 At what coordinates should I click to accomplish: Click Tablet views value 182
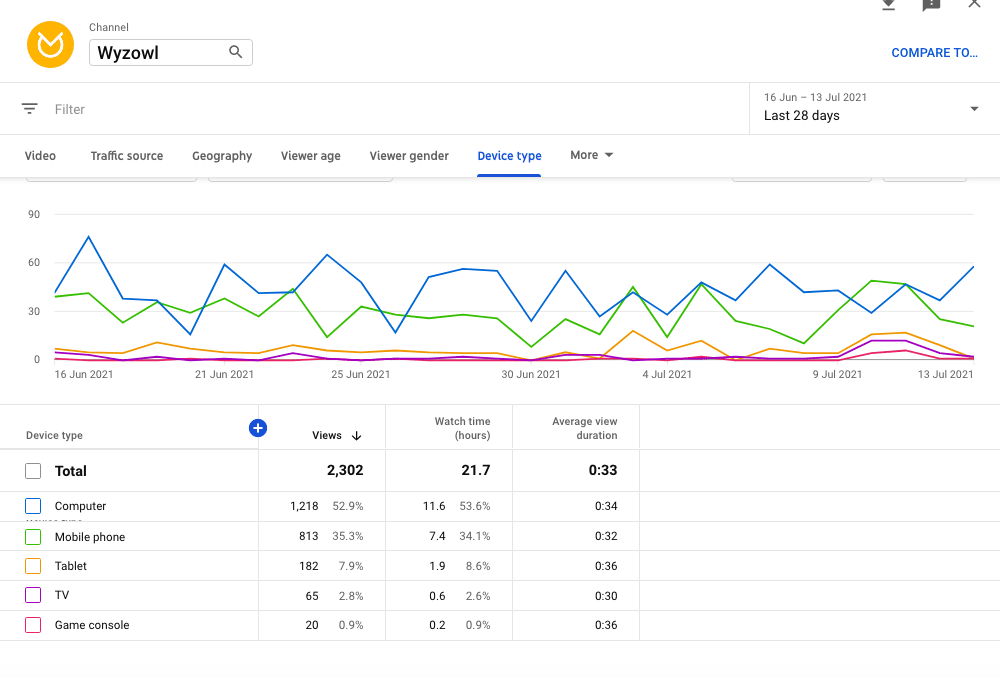click(x=309, y=566)
